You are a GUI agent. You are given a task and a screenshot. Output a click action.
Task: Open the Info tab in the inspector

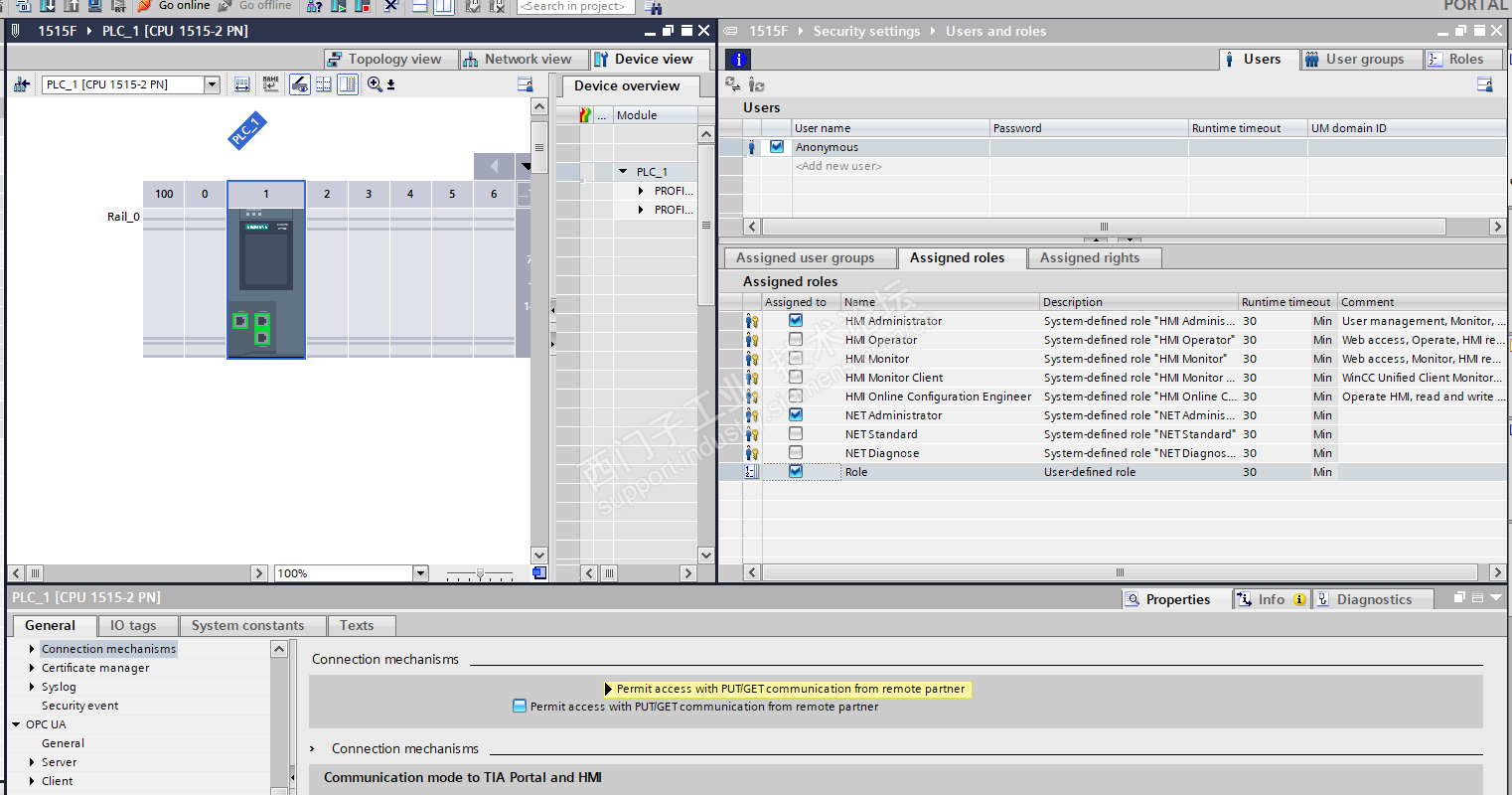click(x=1271, y=600)
